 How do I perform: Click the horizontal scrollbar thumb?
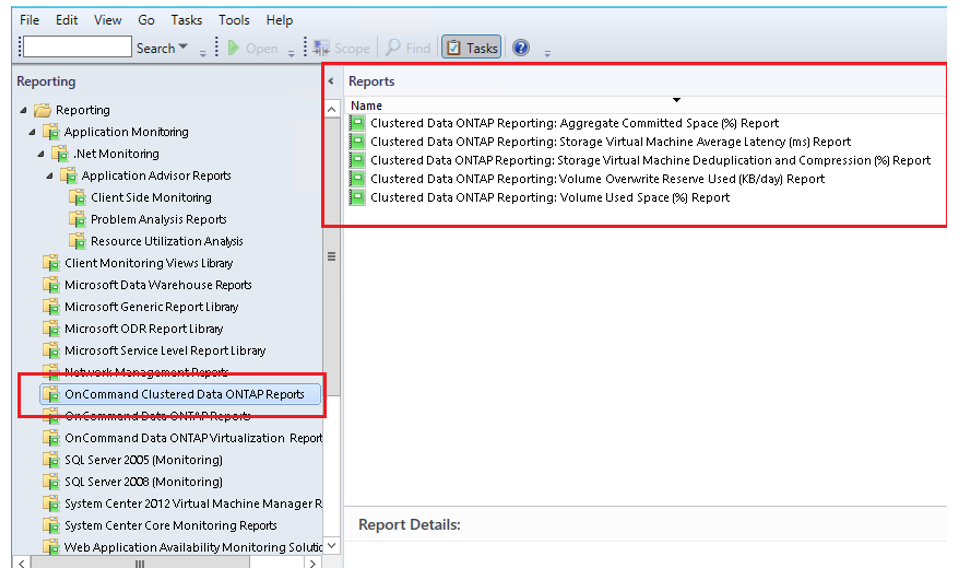(140, 563)
